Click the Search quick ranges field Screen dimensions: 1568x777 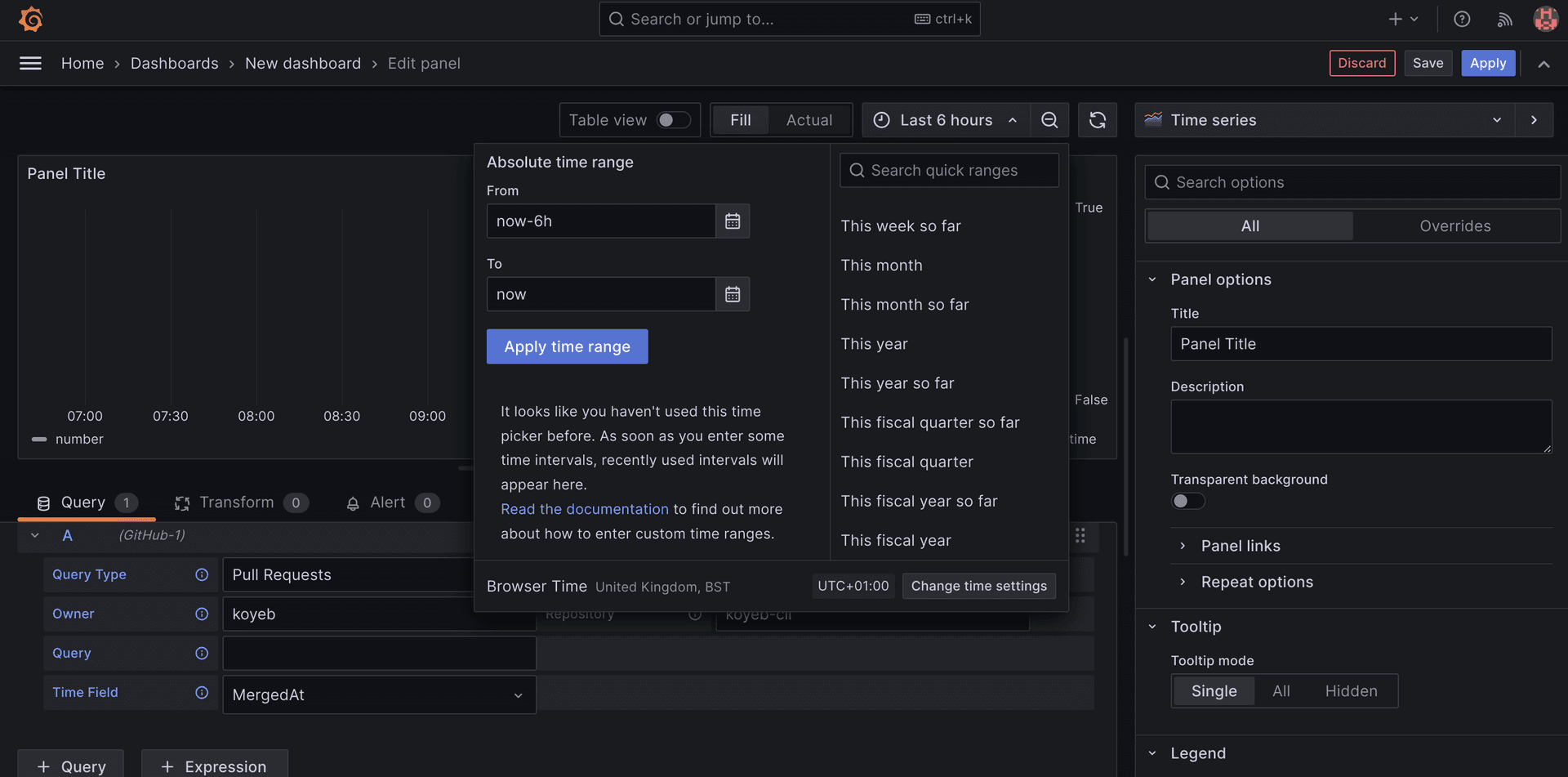[950, 171]
